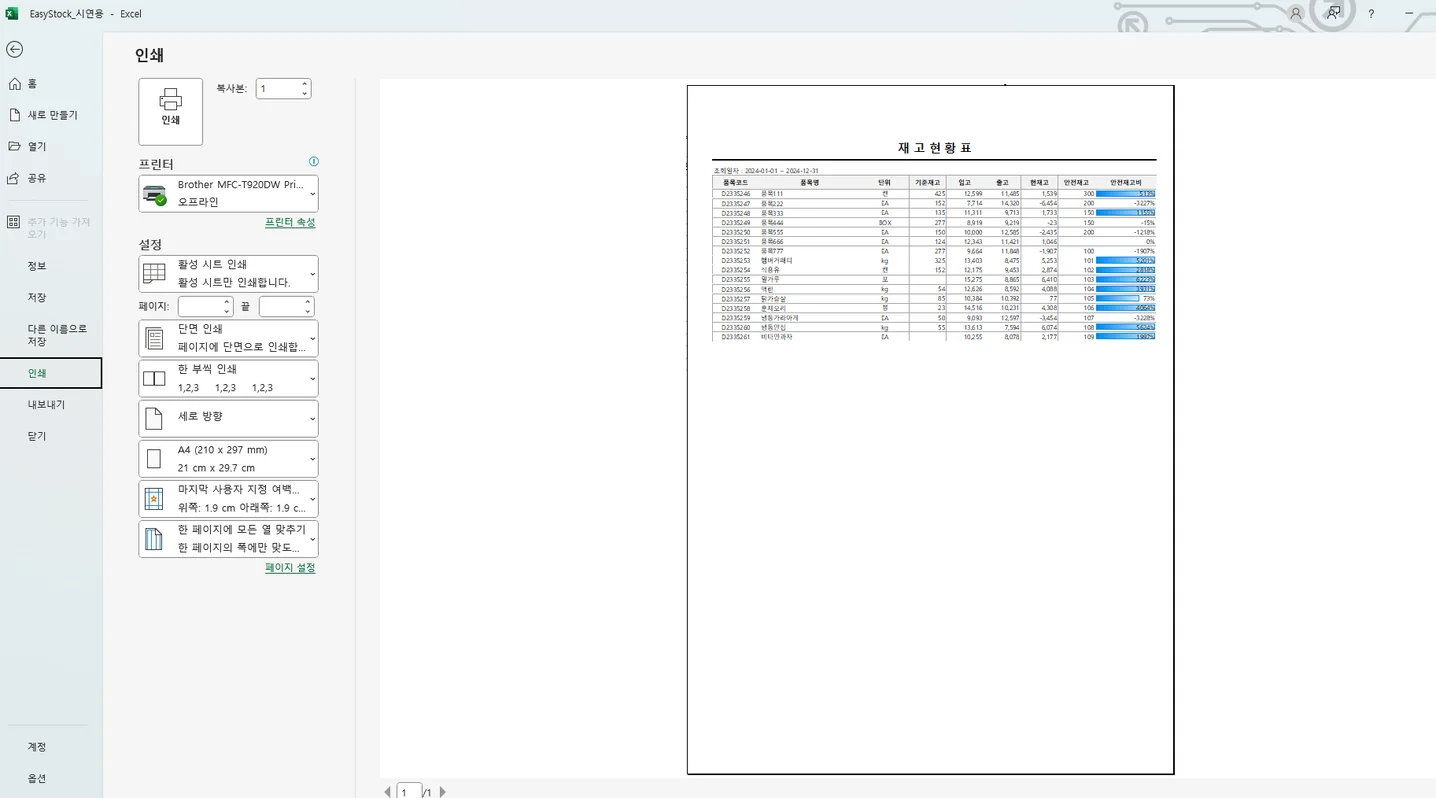1436x798 pixels.
Task: Open Brother MFC-T920DW printer dropdown
Action: pyautogui.click(x=228, y=193)
